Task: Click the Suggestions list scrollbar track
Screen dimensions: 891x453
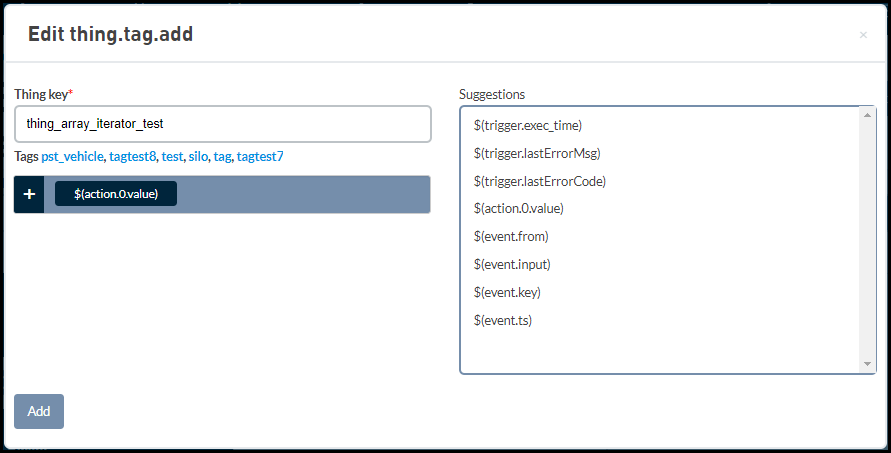Action: [x=867, y=239]
